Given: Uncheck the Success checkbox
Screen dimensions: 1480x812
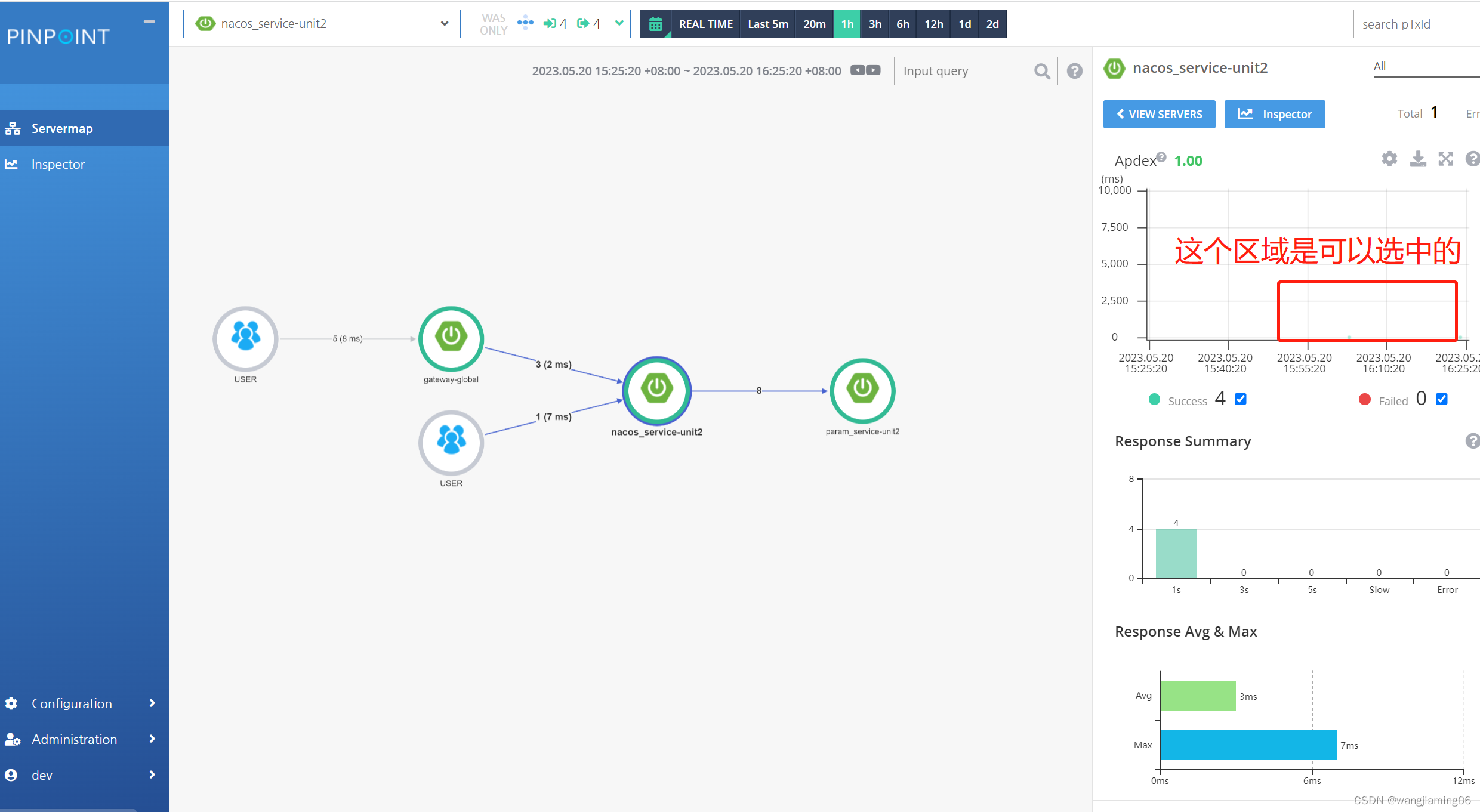Looking at the screenshot, I should coord(1241,399).
